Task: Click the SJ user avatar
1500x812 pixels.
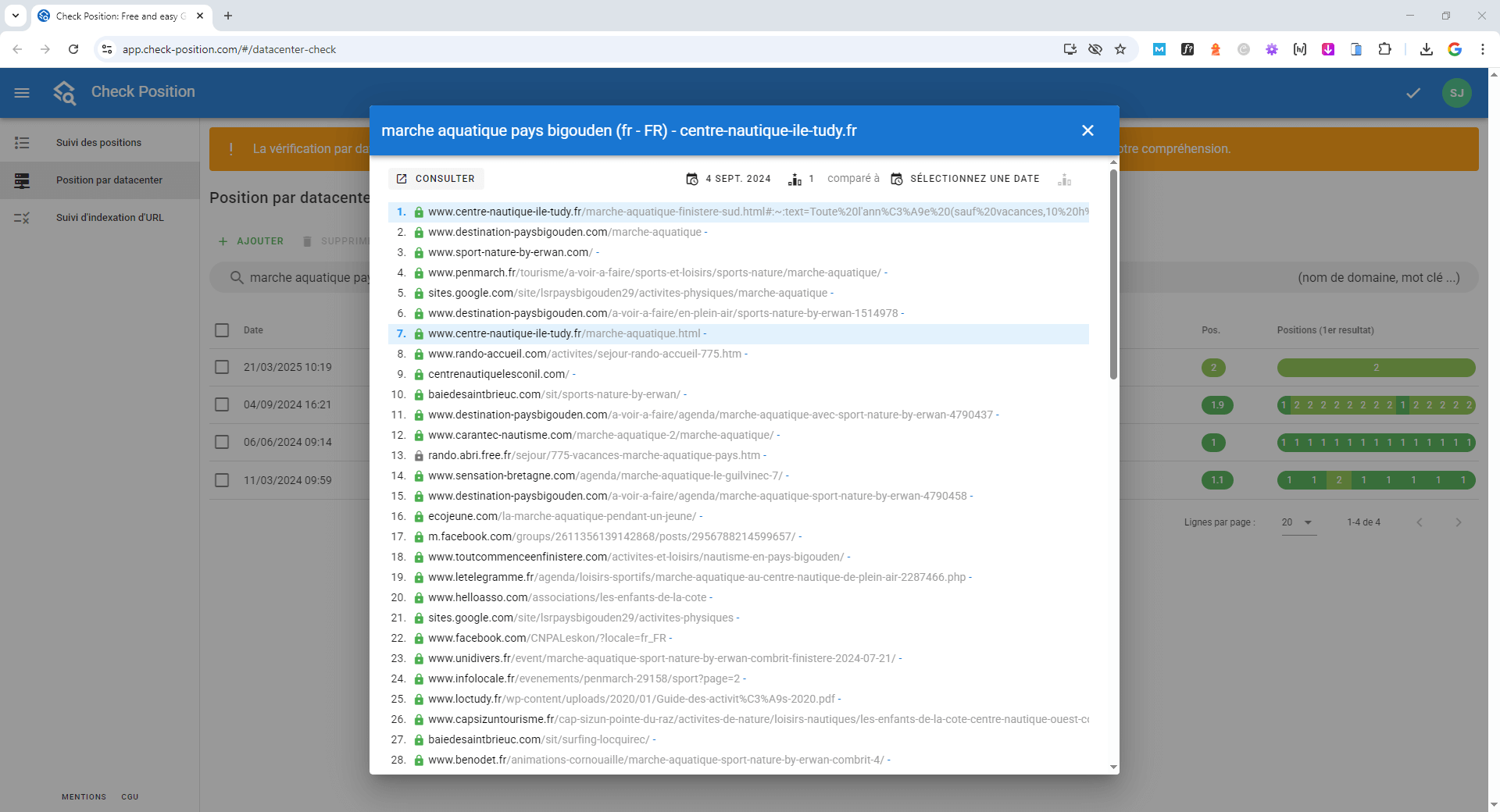Action: coord(1456,93)
